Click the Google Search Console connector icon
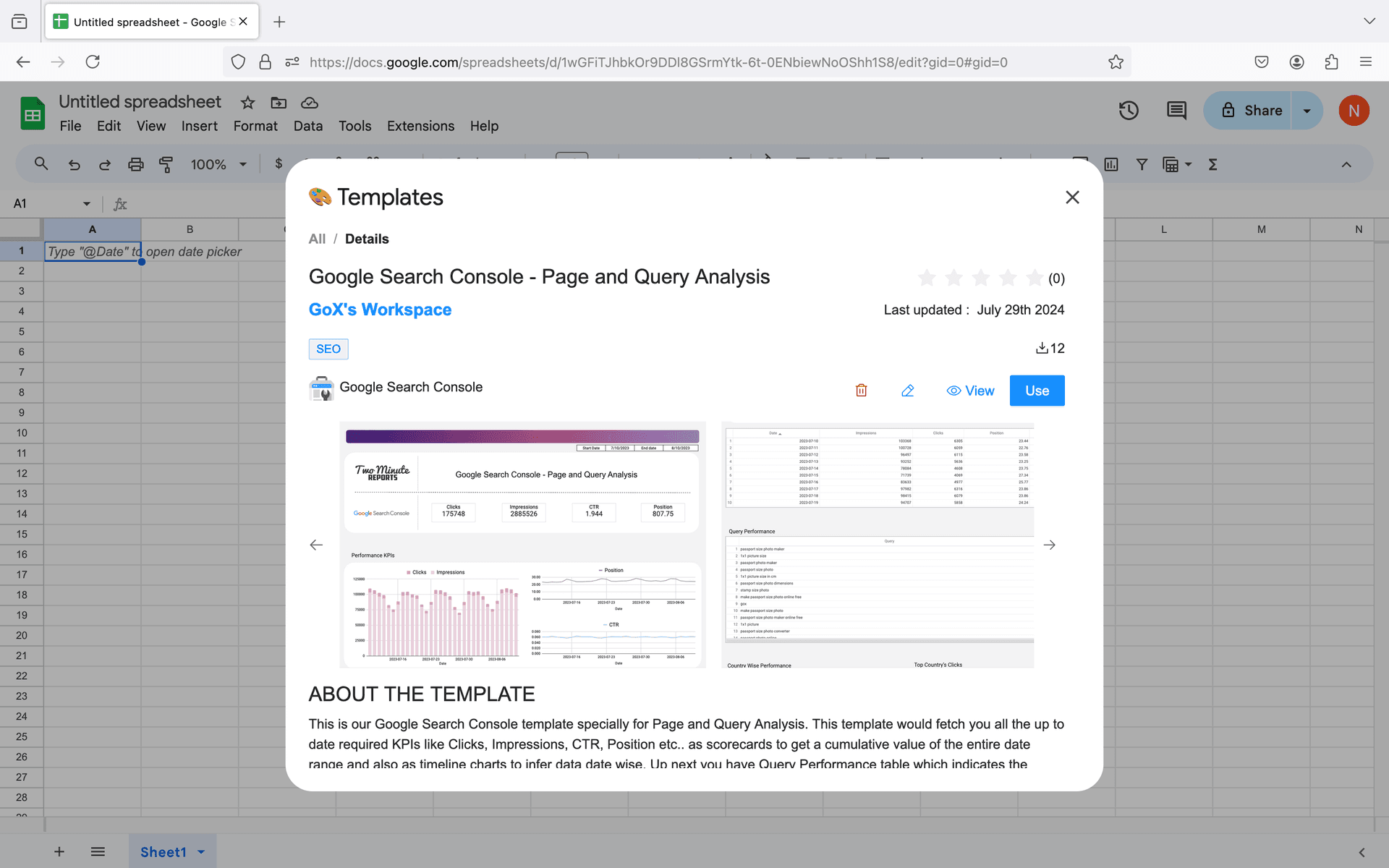The image size is (1389, 868). (x=321, y=388)
